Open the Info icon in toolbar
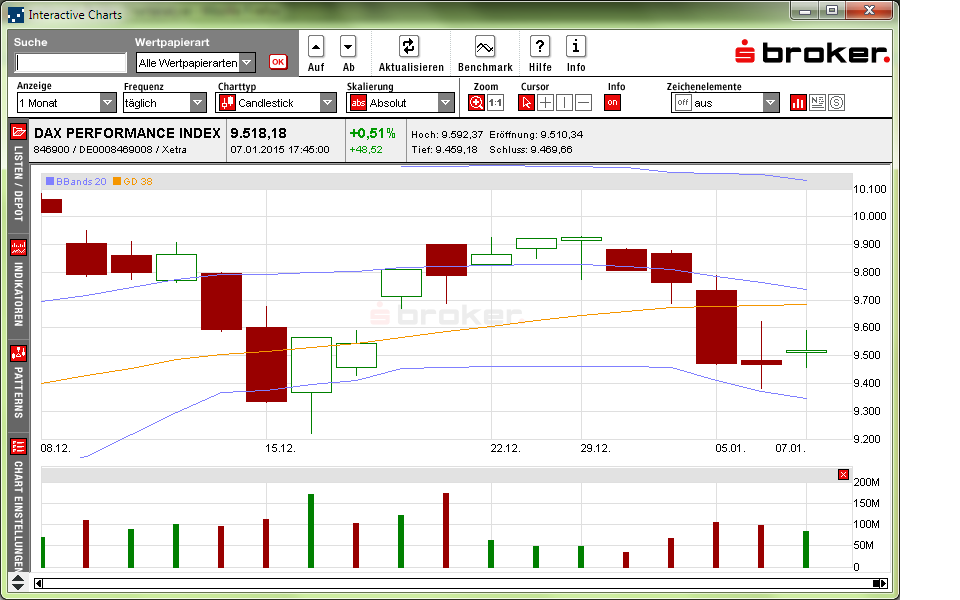 point(576,47)
